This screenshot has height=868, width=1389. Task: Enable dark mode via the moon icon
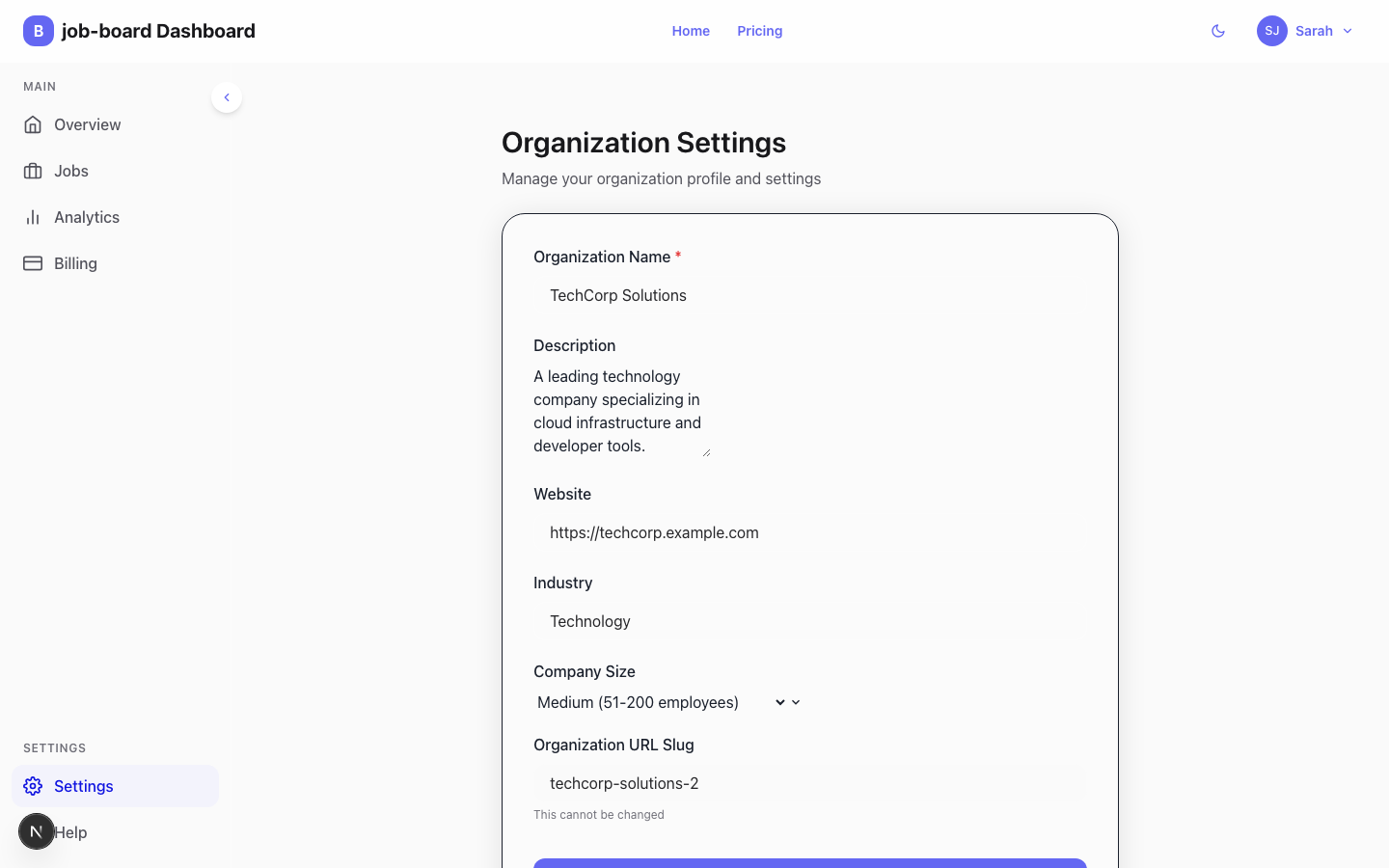1217,31
